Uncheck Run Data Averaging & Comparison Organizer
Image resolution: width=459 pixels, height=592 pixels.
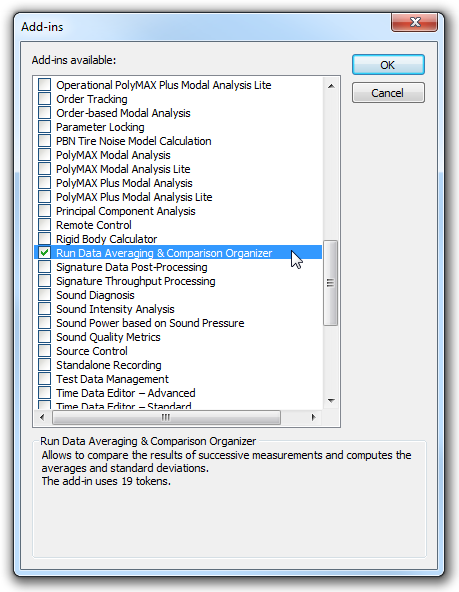45,253
